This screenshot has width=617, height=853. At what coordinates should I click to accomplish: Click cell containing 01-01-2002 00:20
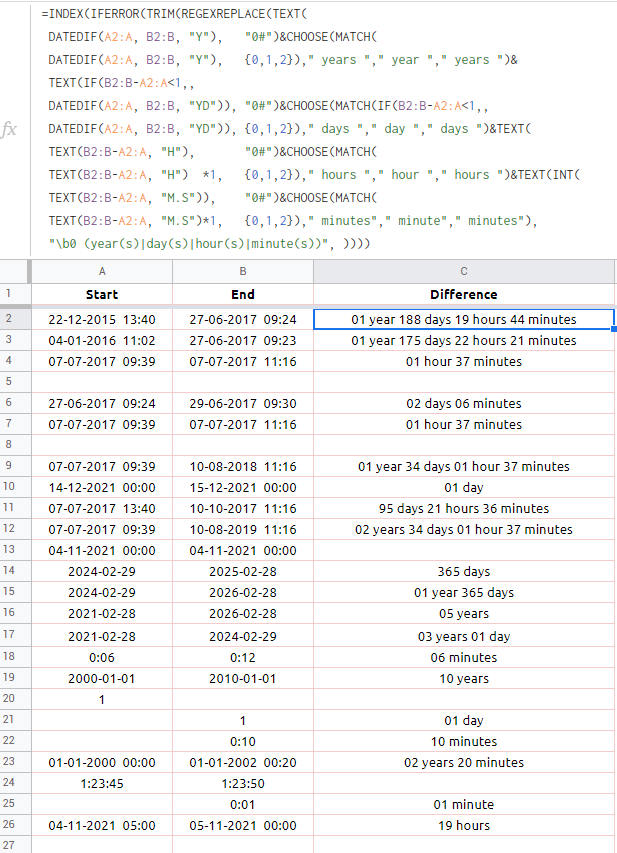[243, 763]
